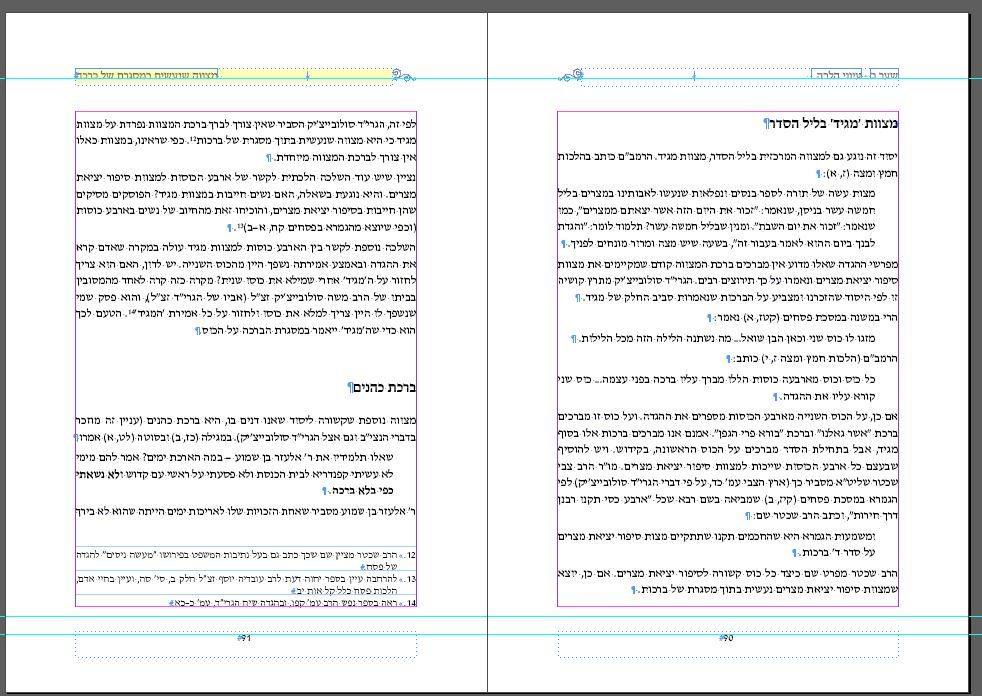The image size is (982, 696).
Task: Click footnote 12 beginning הרב שכטר מציין
Action: [x=246, y=560]
